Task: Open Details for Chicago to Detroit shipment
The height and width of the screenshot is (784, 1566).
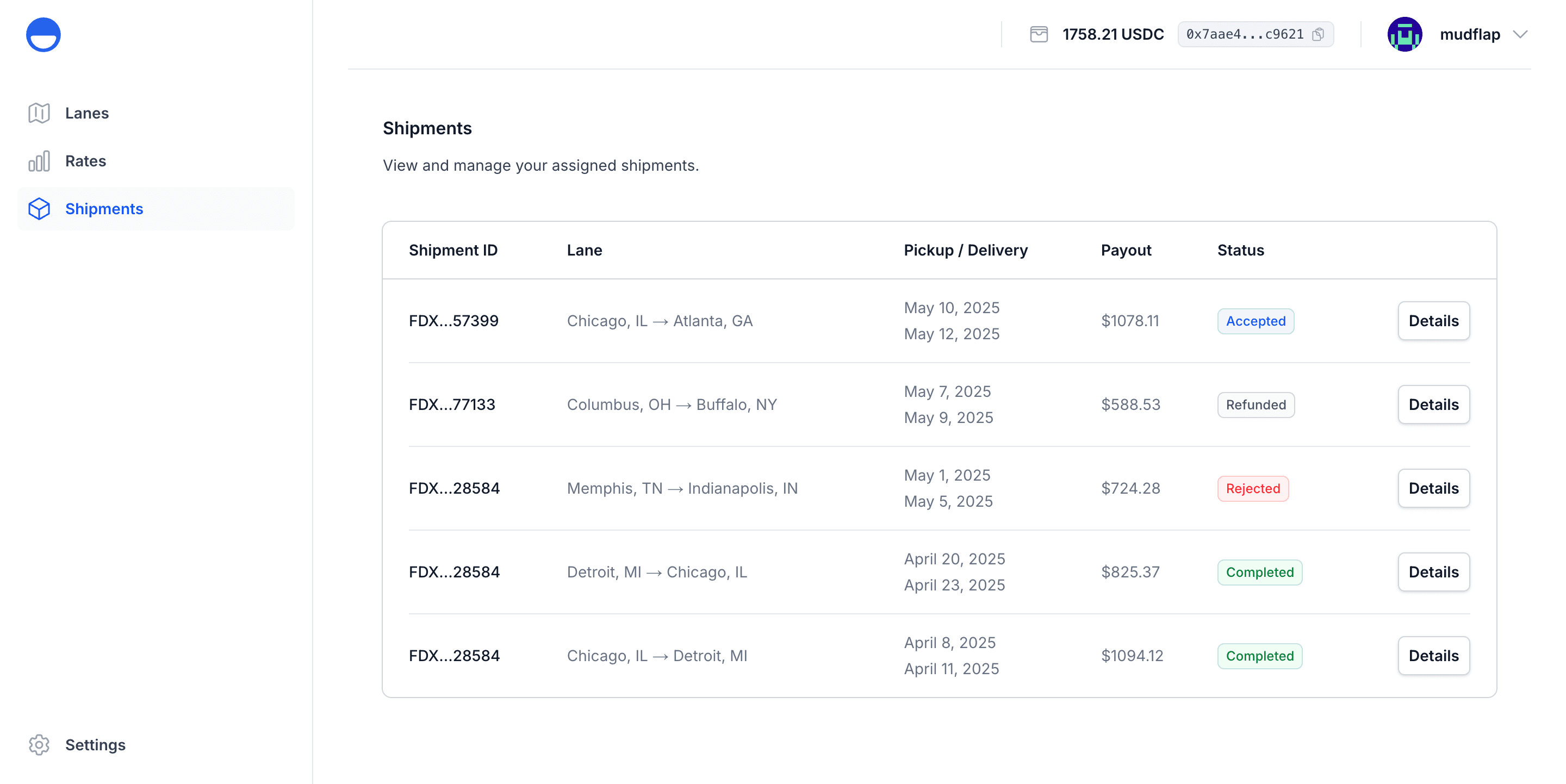Action: (1433, 656)
